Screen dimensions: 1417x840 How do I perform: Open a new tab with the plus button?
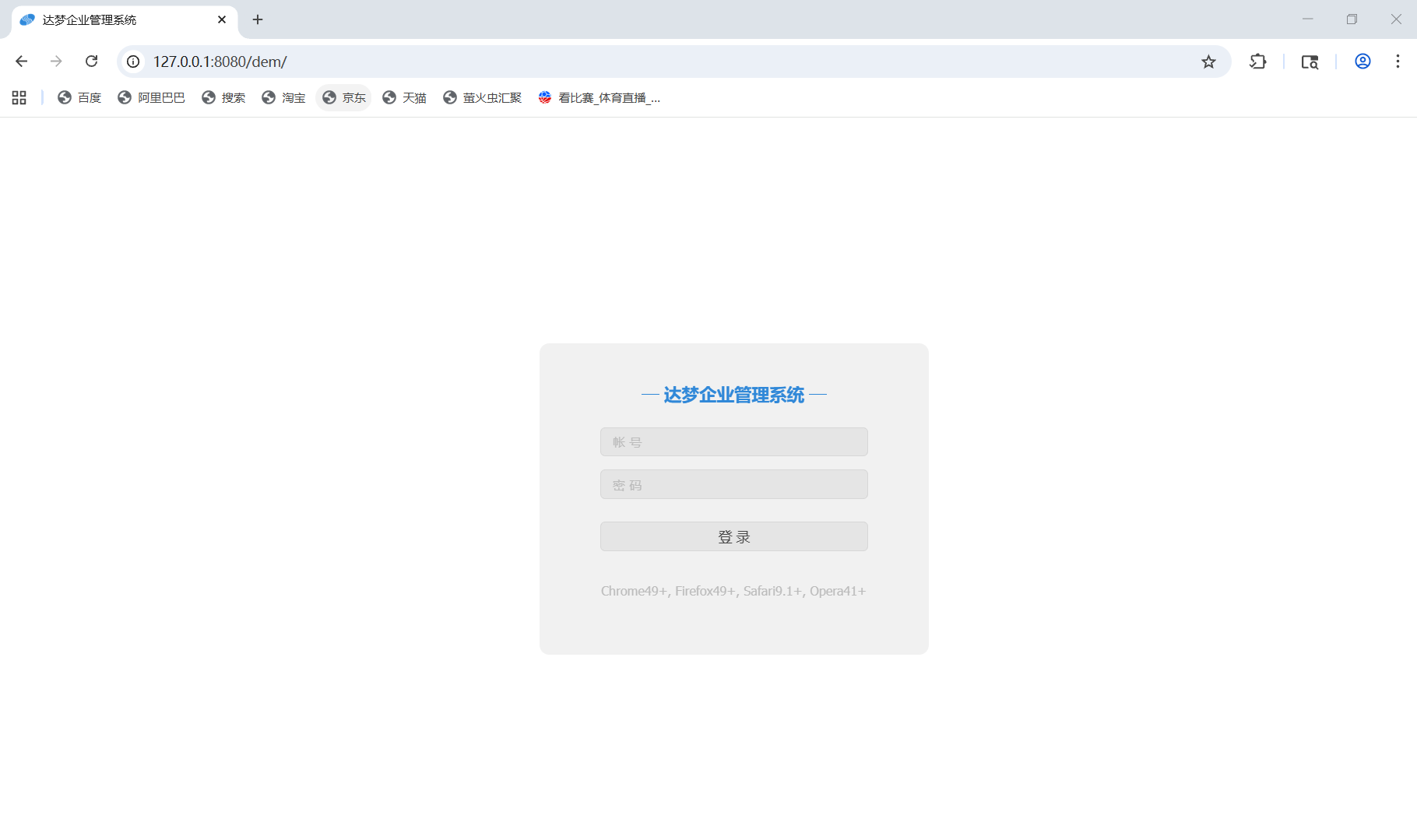pos(258,19)
